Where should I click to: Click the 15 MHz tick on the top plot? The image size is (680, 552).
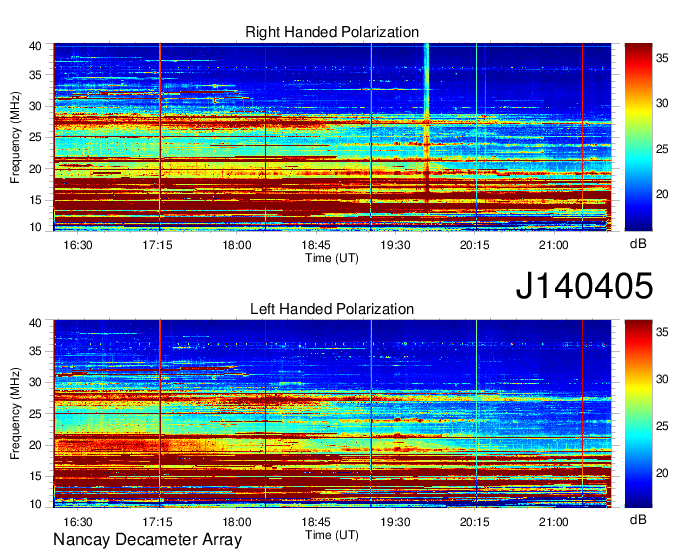point(35,200)
